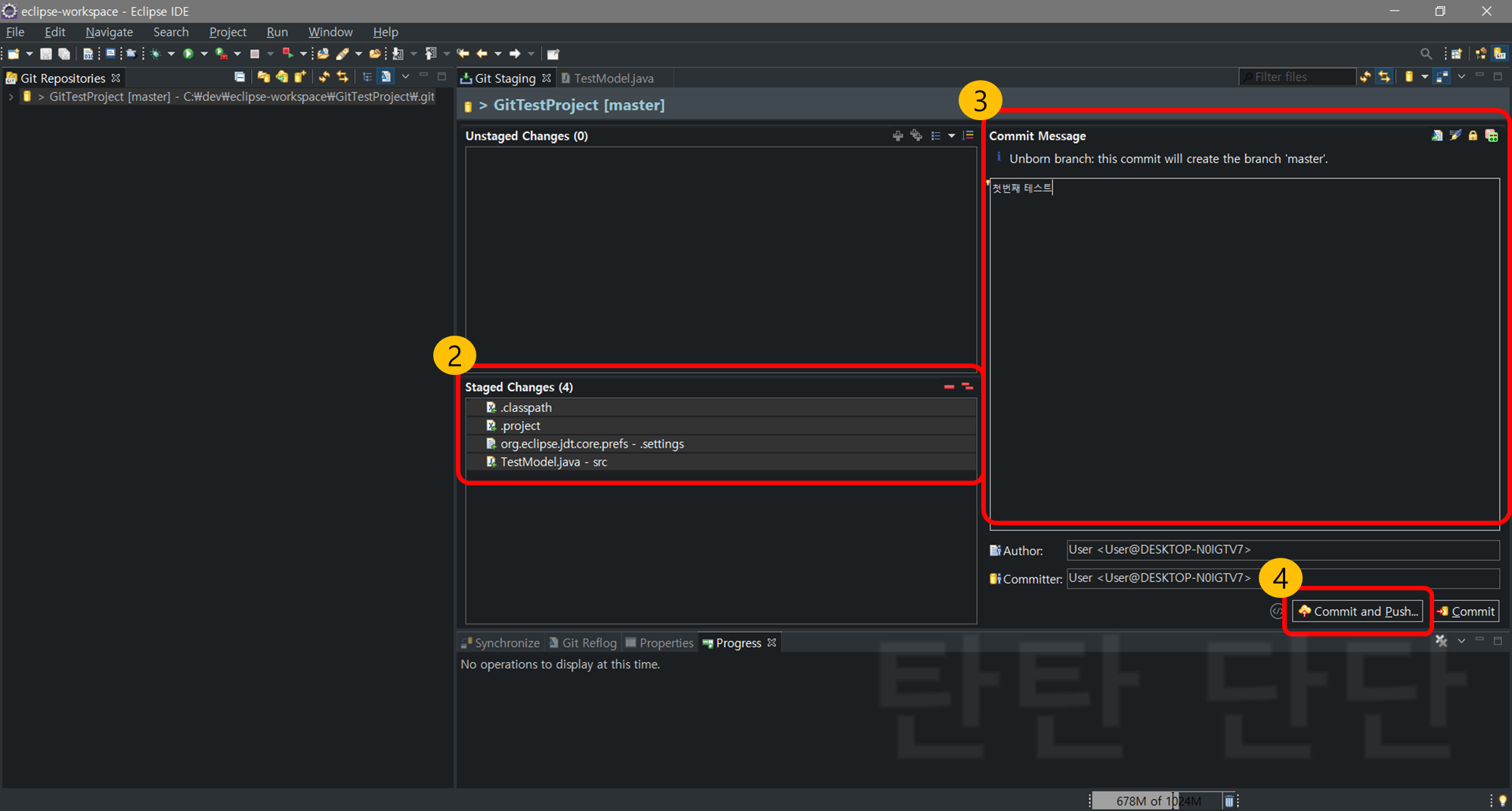Expand GitTestProject repository tree node

[x=11, y=97]
